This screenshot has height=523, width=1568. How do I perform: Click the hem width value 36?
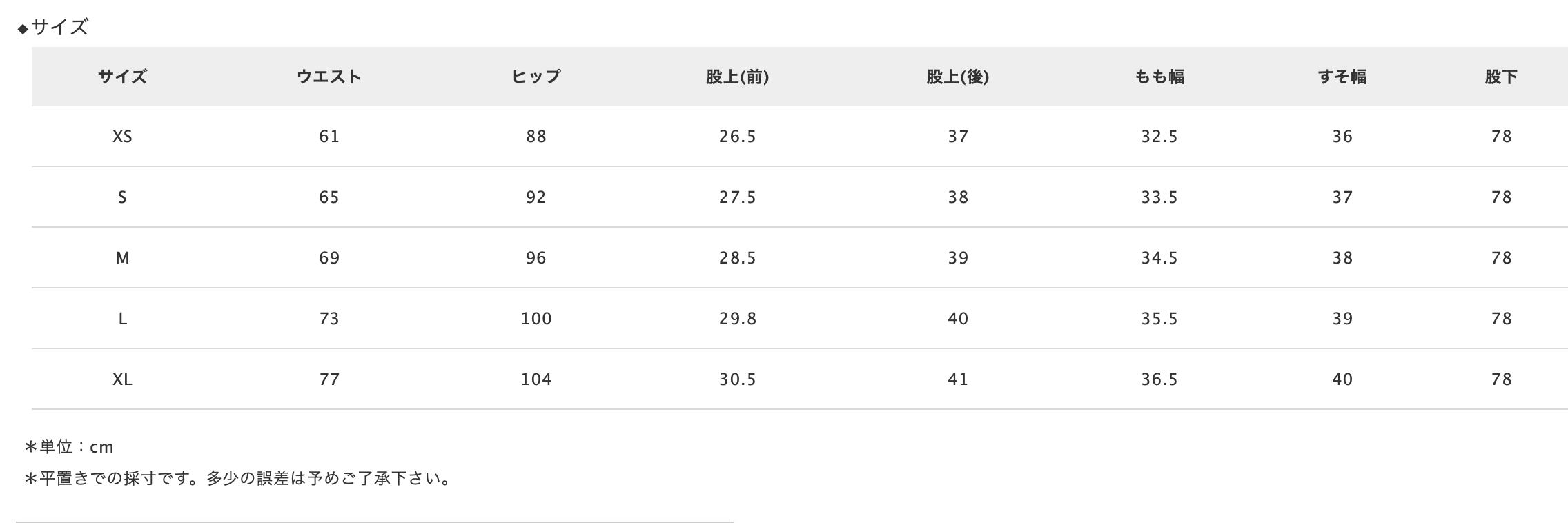(1342, 137)
